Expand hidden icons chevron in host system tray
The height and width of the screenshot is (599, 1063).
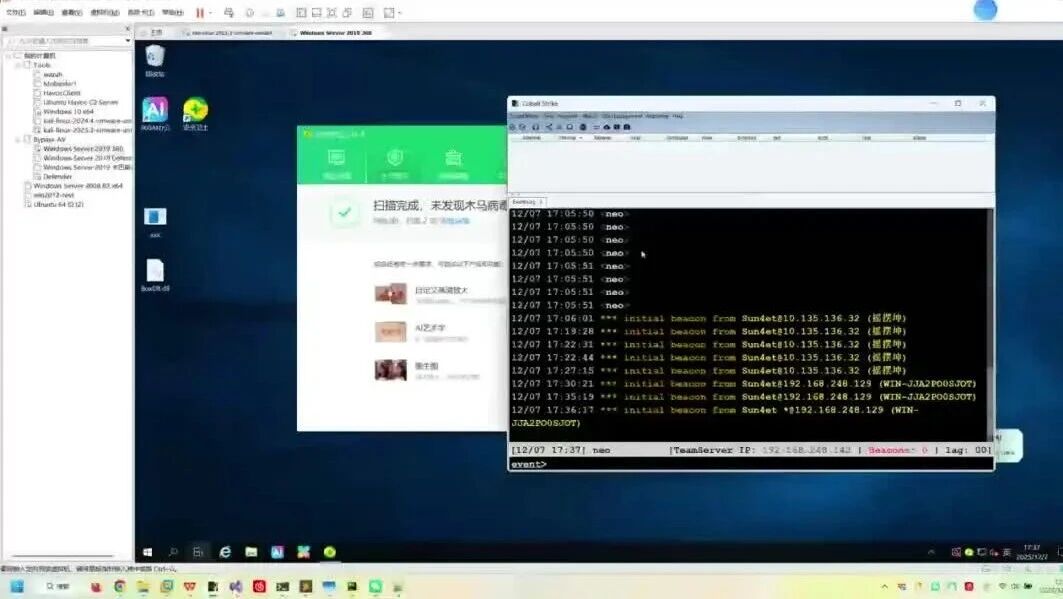(884, 586)
